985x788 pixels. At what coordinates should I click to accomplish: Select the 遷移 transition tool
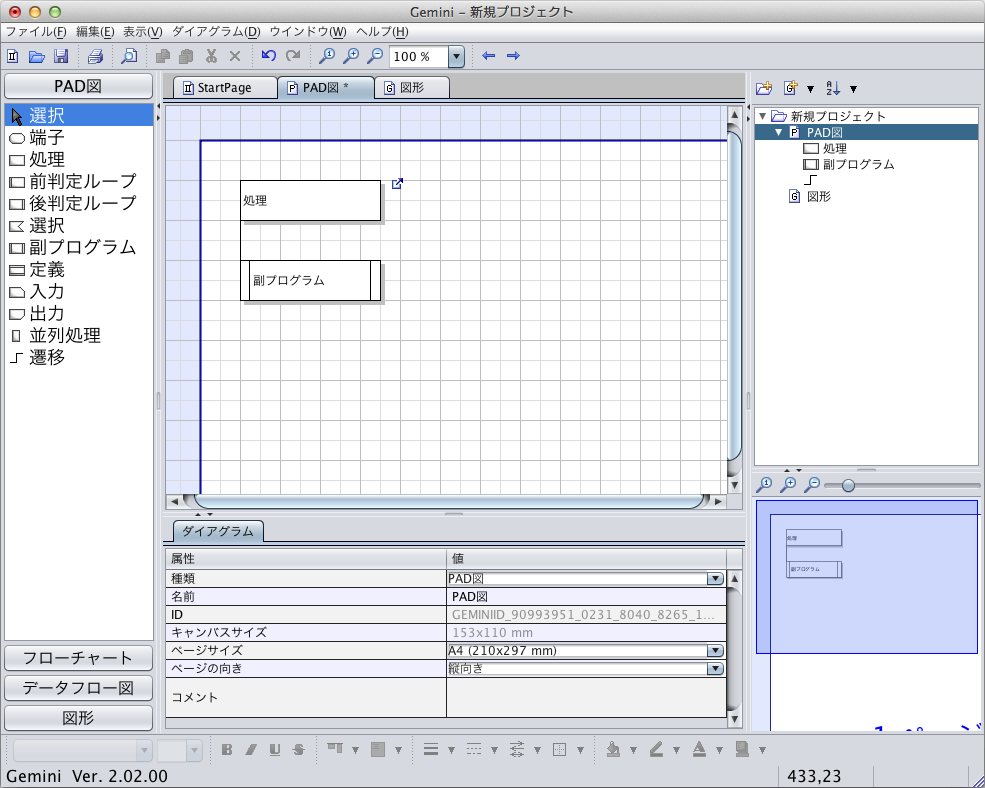(79, 358)
